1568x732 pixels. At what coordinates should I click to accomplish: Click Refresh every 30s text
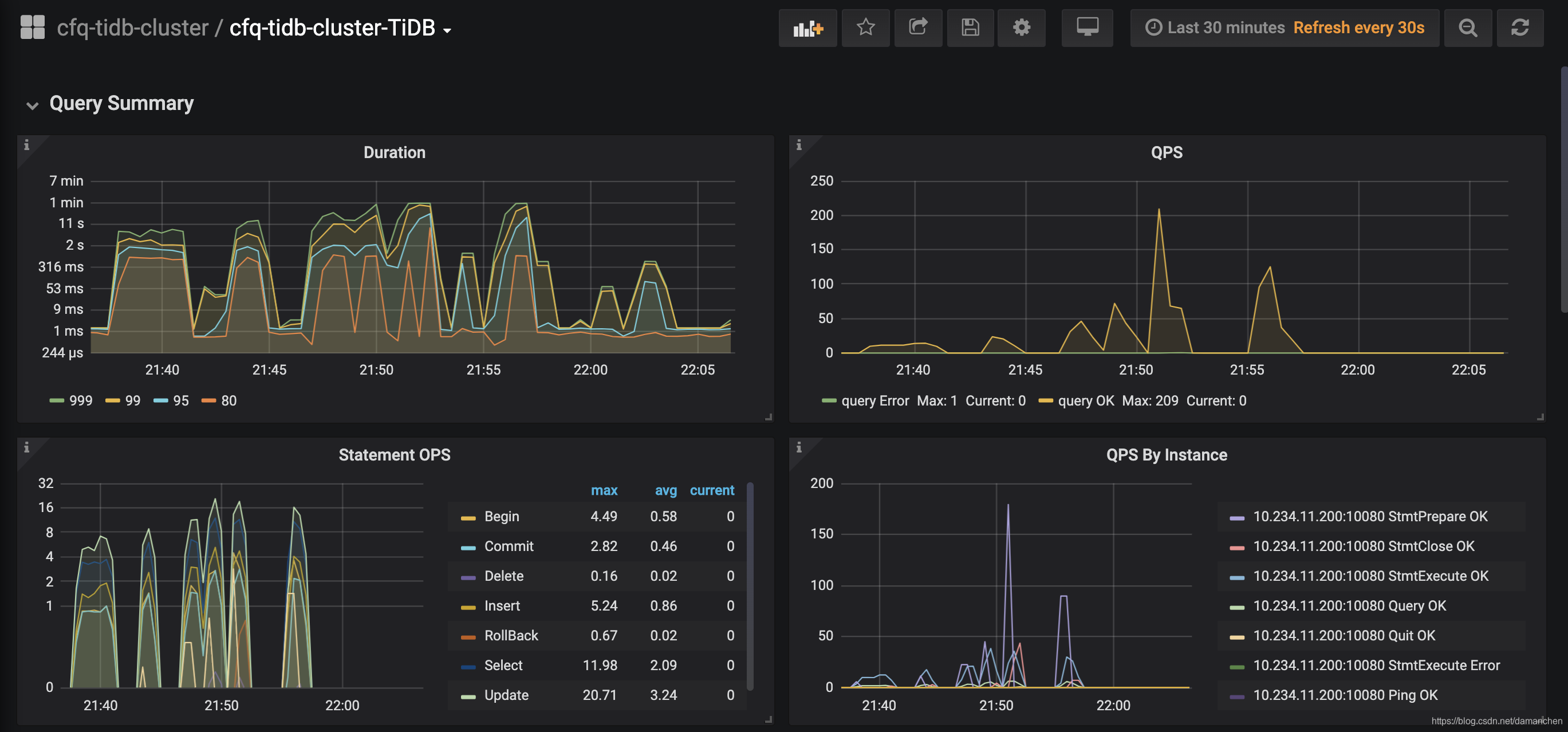click(1358, 28)
